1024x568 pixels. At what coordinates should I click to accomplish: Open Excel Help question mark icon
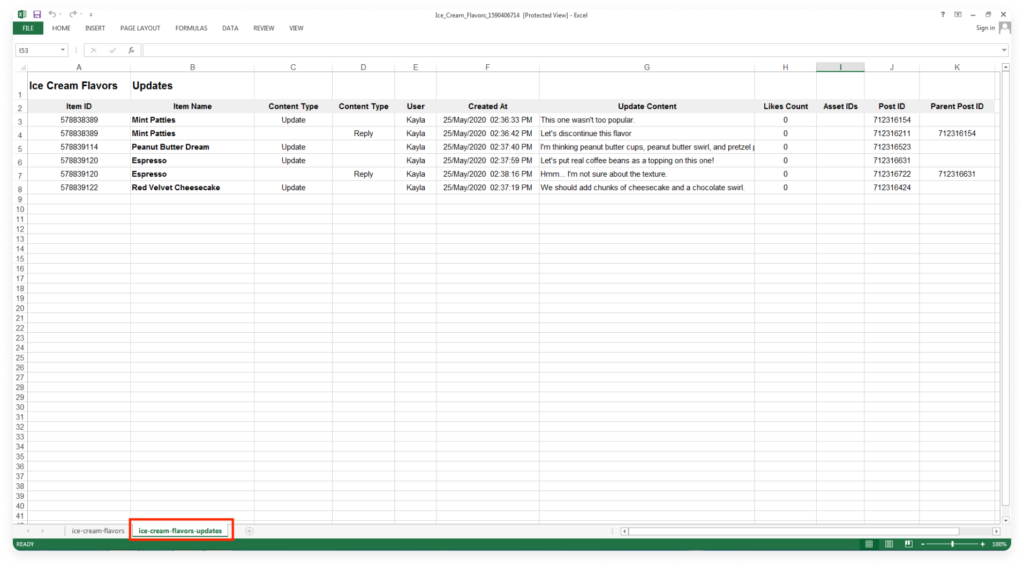tap(943, 15)
